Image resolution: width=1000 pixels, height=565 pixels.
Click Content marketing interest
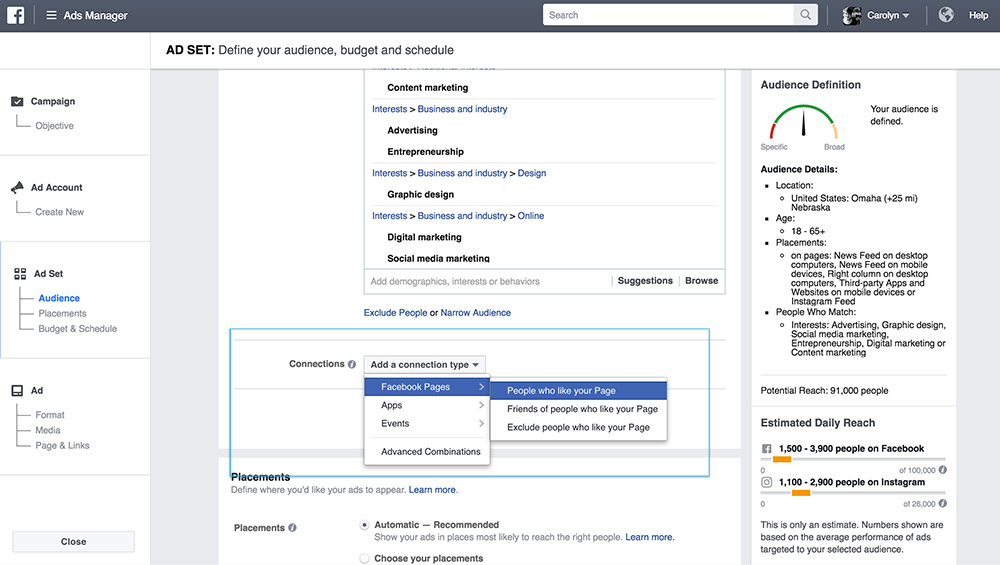[x=427, y=87]
